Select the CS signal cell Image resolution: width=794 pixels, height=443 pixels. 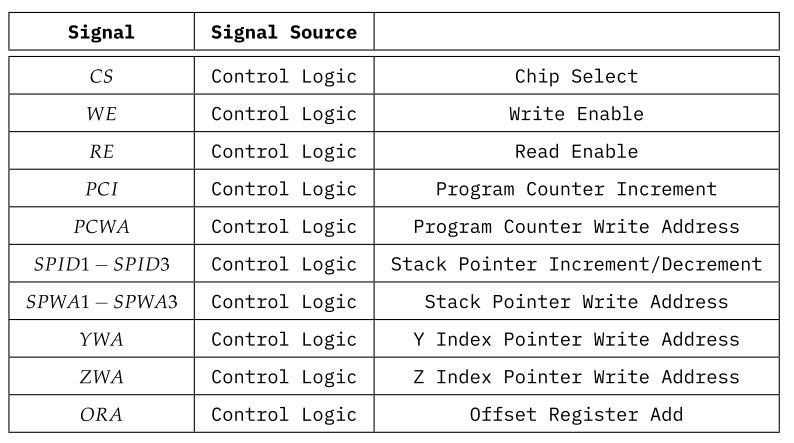click(101, 76)
